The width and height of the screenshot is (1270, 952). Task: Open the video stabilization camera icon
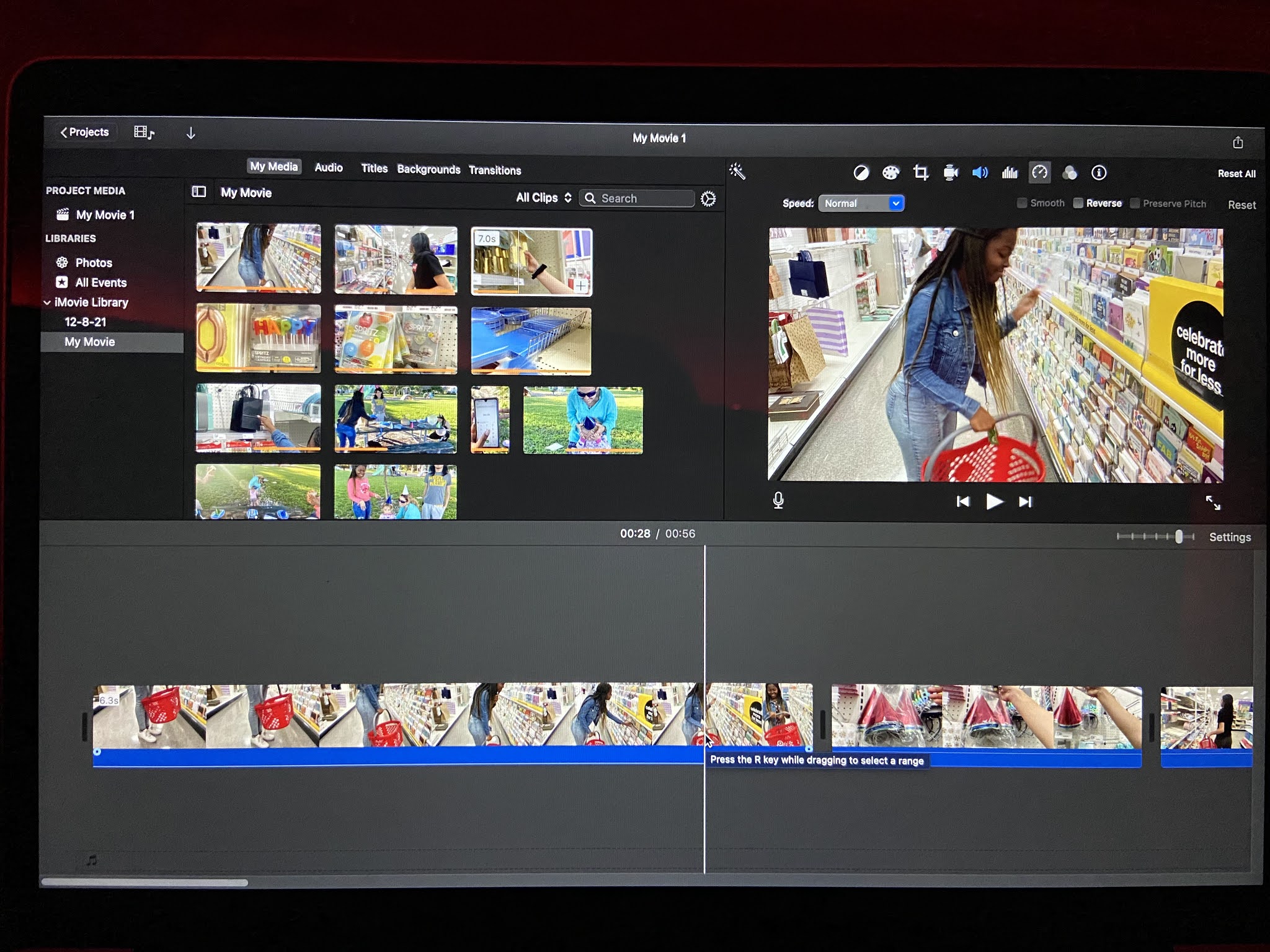[950, 173]
